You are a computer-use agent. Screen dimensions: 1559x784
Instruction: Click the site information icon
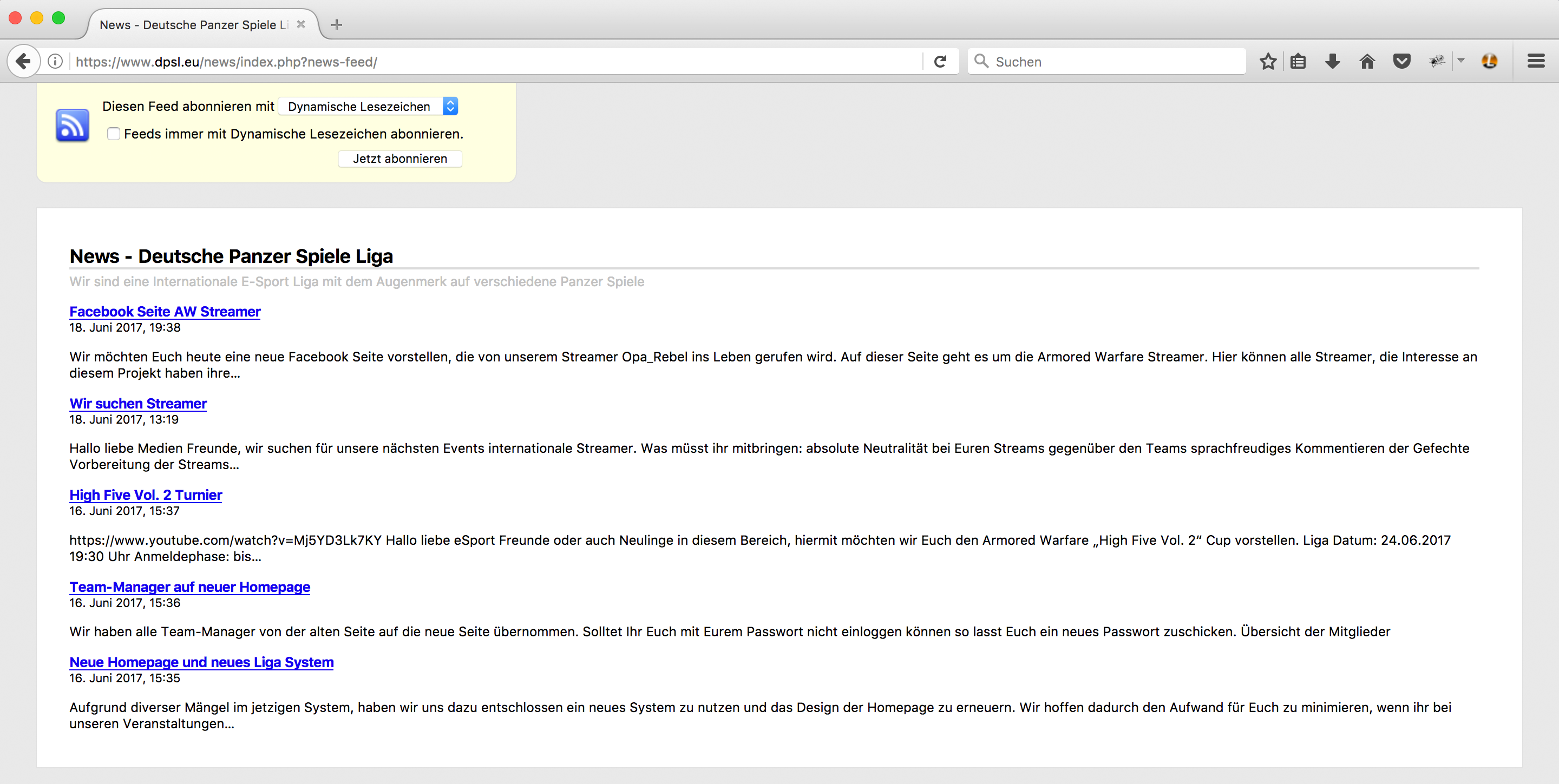coord(55,61)
